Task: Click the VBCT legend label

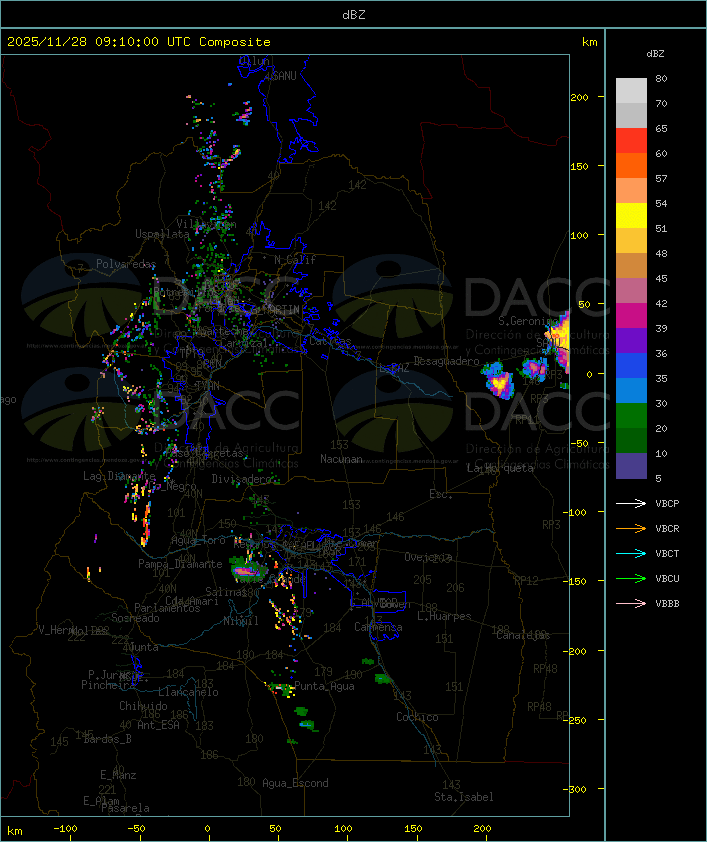Action: (667, 554)
